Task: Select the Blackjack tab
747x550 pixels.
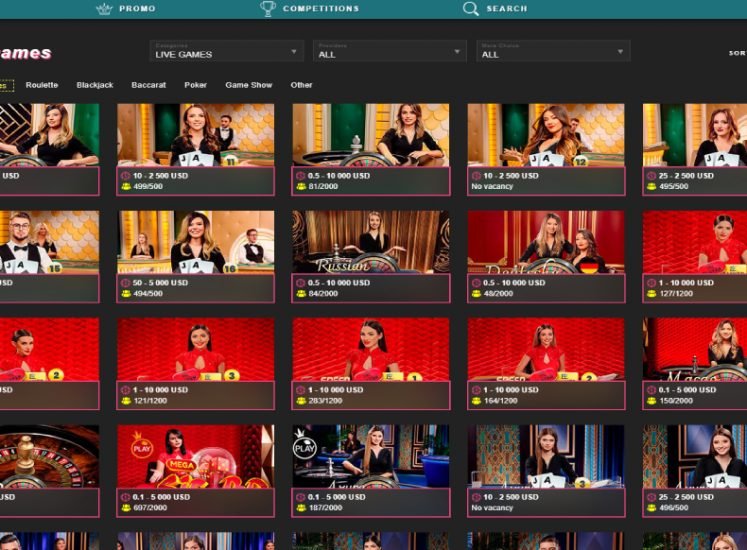Action: click(x=94, y=85)
